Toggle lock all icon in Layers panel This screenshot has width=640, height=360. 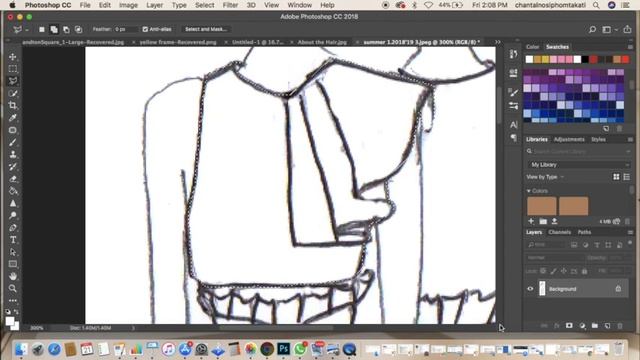[x=584, y=271]
